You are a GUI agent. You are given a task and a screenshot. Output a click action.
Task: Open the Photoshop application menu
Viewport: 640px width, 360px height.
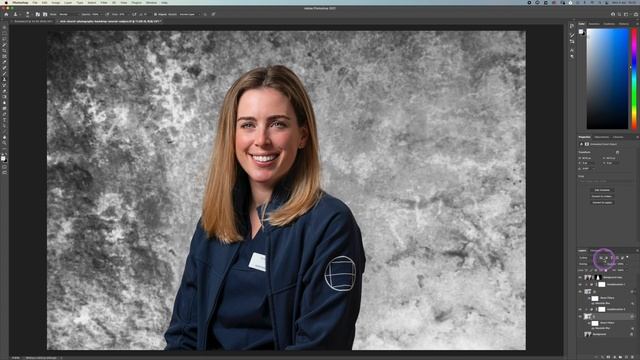pyautogui.click(x=20, y=2)
